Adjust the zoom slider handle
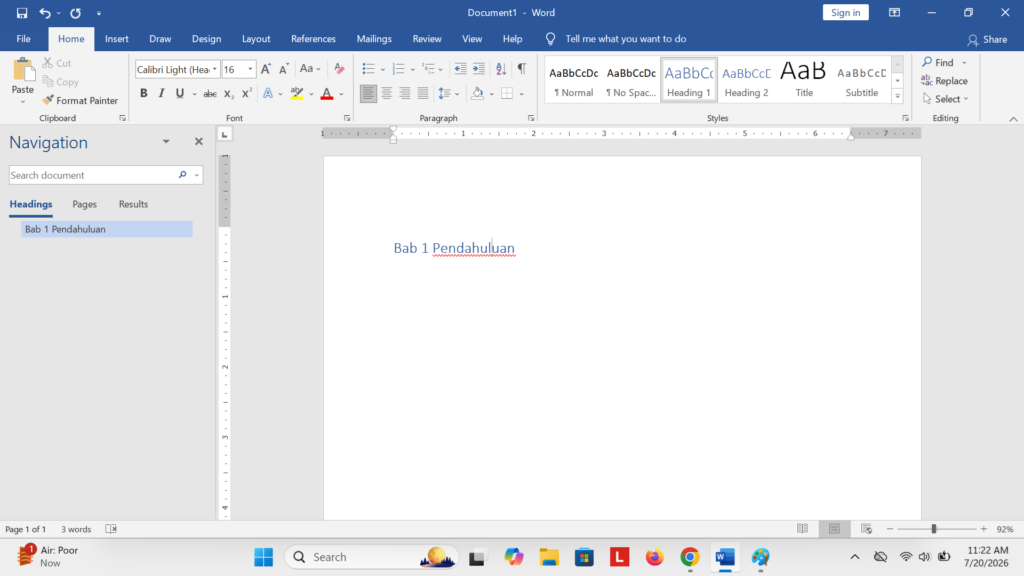 click(x=934, y=529)
